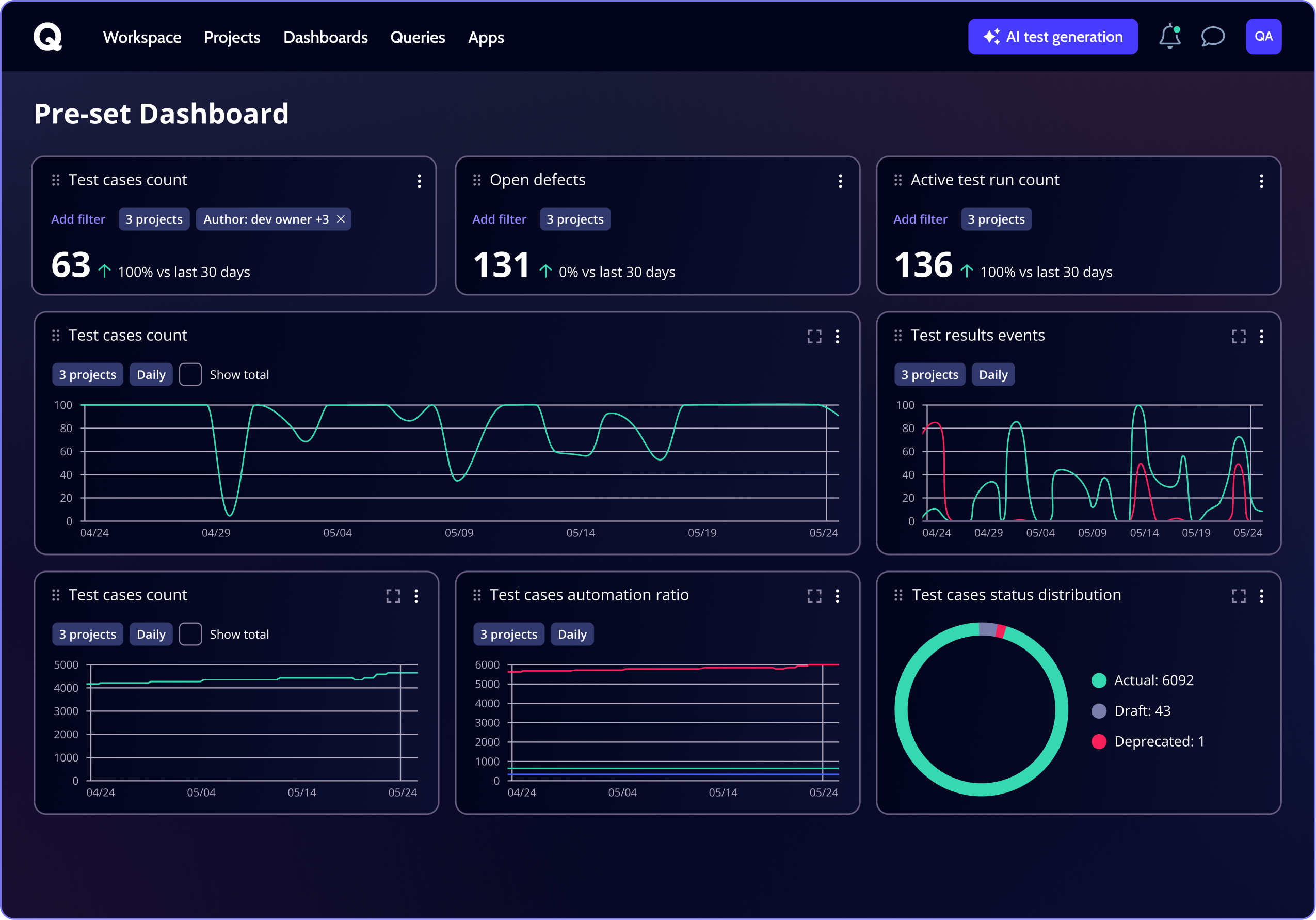Expand Test cases automation ratio widget fullscreen
Screen dimensions: 1316x920
pyautogui.click(x=814, y=596)
